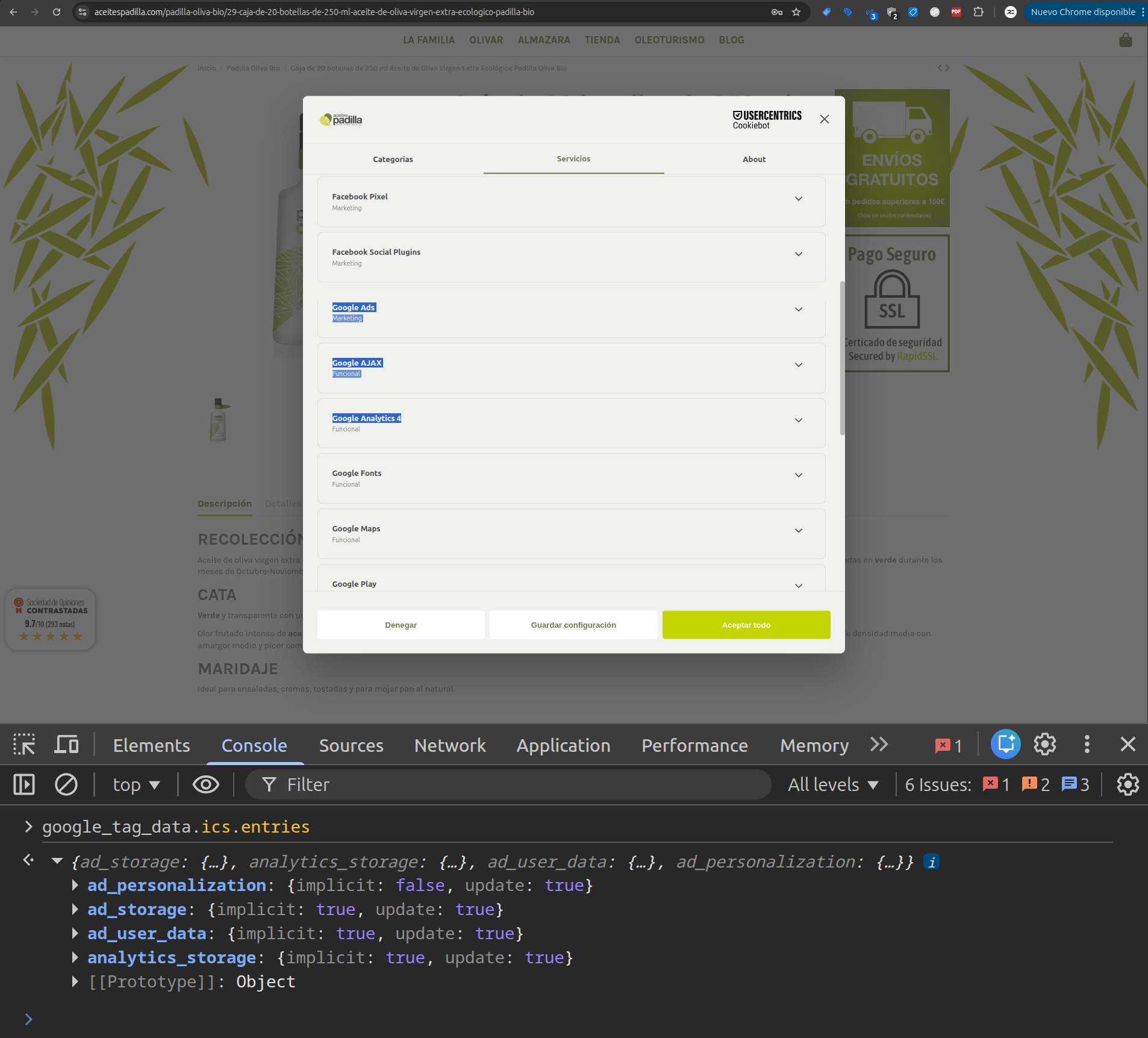The height and width of the screenshot is (1038, 1148).
Task: Switch to the About tab
Action: (754, 159)
